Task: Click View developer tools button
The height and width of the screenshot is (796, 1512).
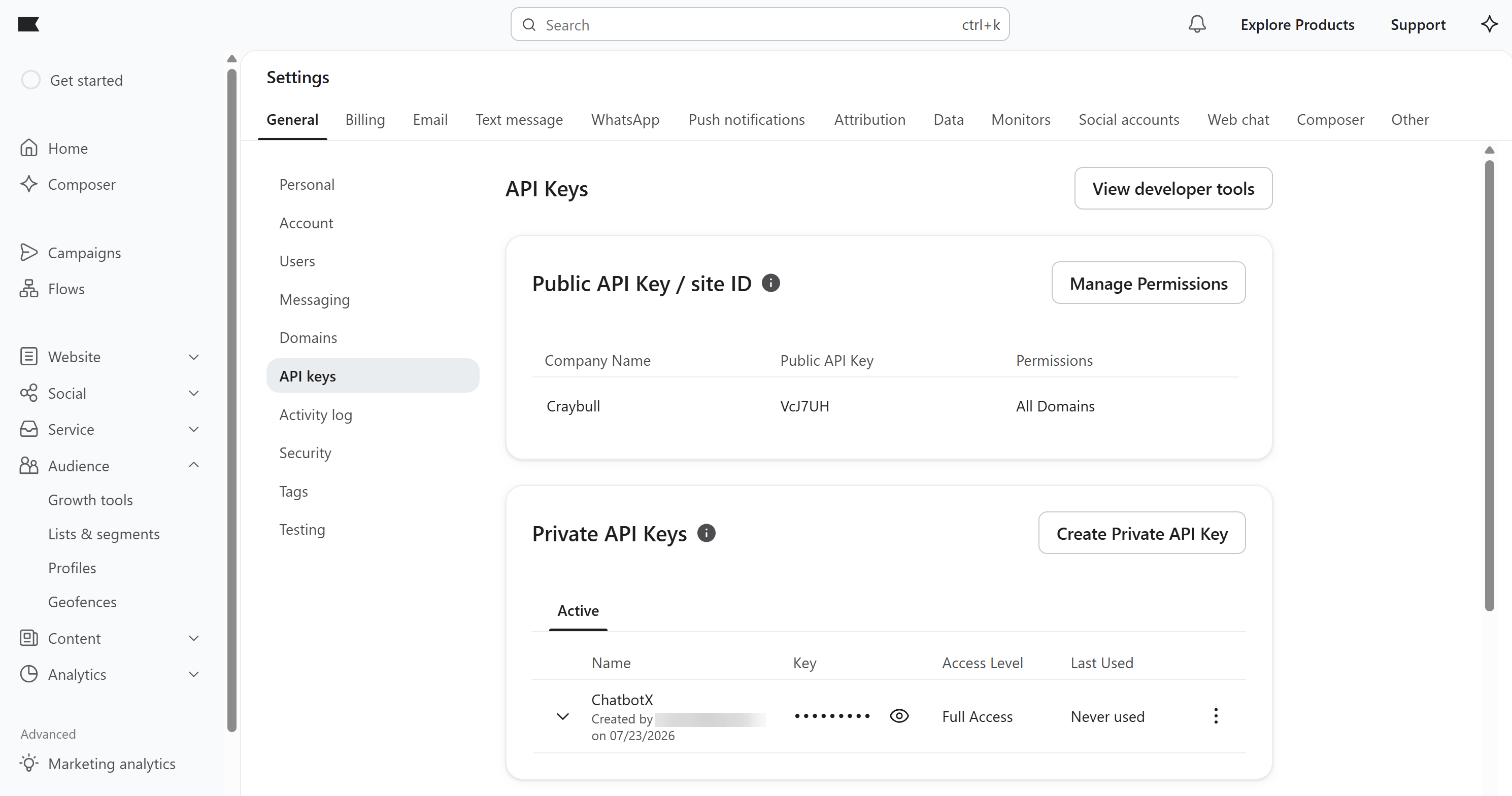Action: pyautogui.click(x=1173, y=188)
